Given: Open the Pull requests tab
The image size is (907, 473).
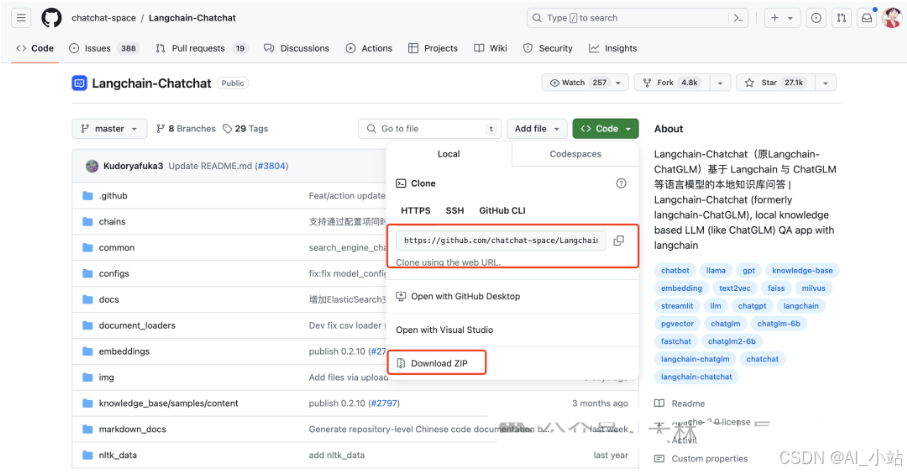Looking at the screenshot, I should [201, 48].
